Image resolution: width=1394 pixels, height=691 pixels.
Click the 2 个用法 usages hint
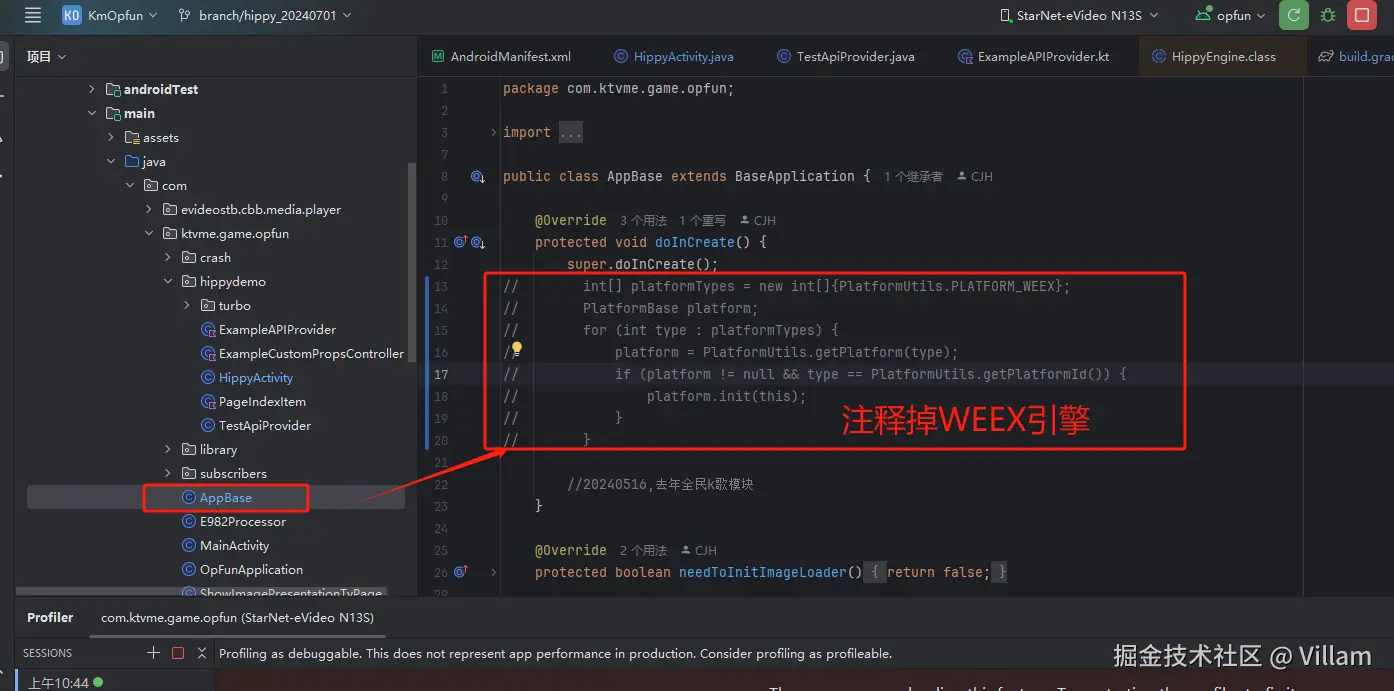[x=643, y=550]
